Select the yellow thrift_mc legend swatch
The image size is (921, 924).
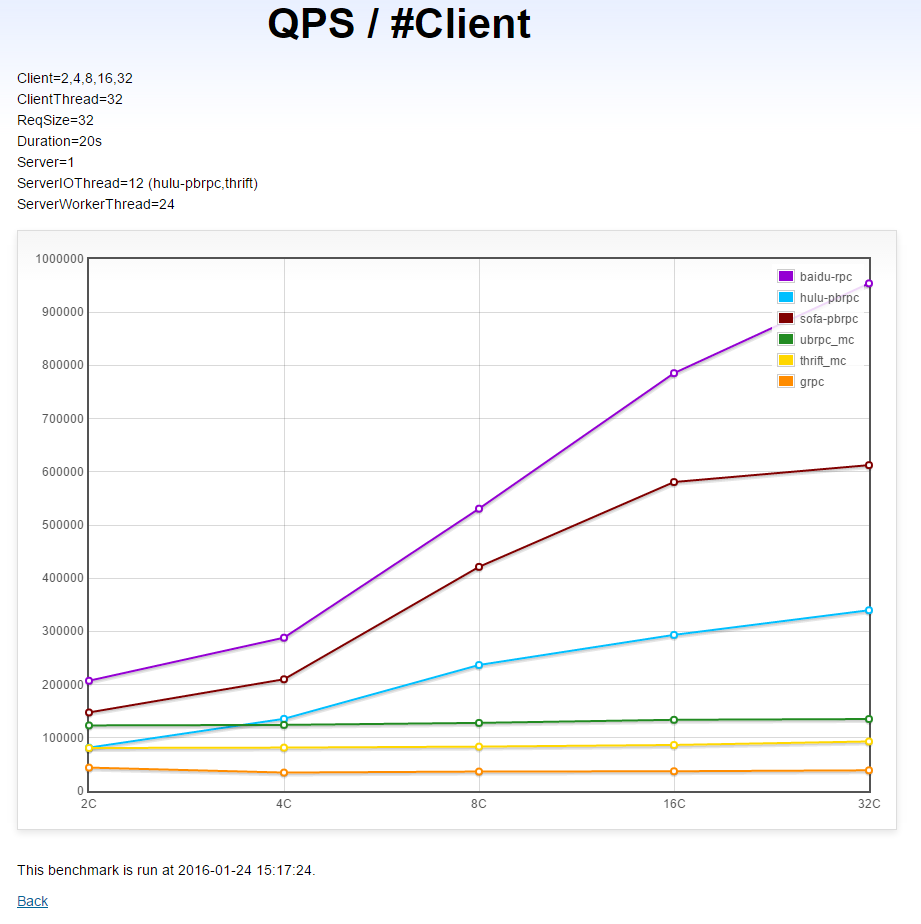pyautogui.click(x=786, y=360)
